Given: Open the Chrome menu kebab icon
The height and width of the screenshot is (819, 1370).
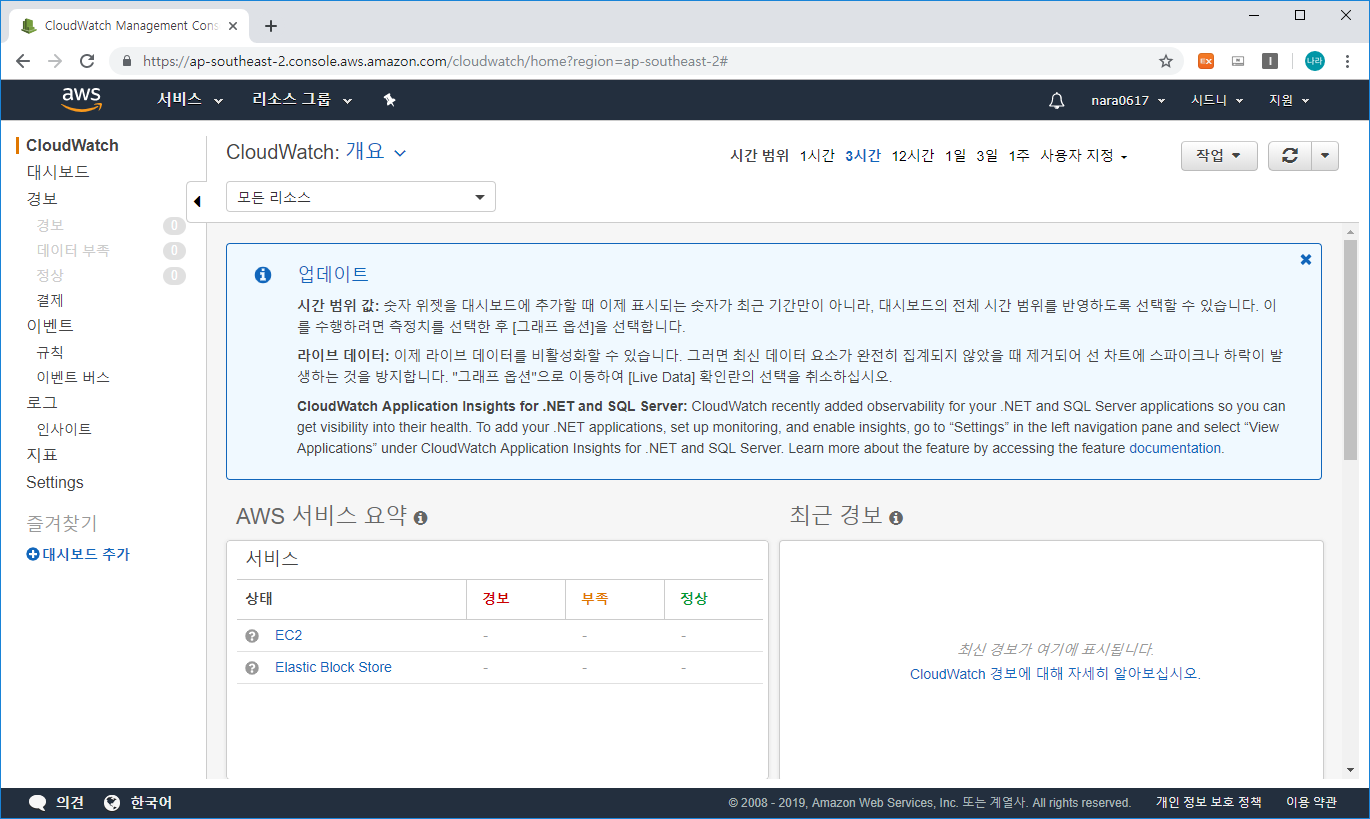Looking at the screenshot, I should click(x=1347, y=61).
